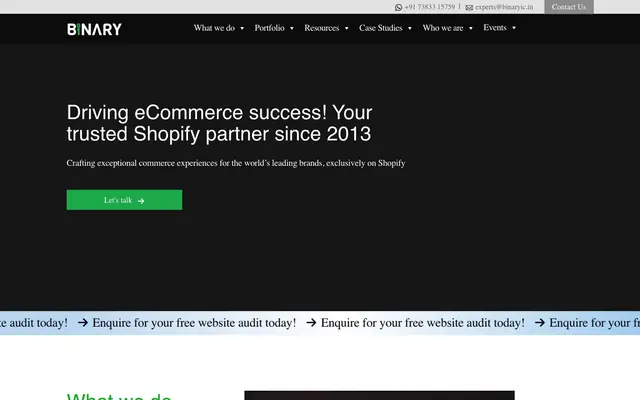
Task: Open the experts@binaryic.in email link
Action: (504, 7)
